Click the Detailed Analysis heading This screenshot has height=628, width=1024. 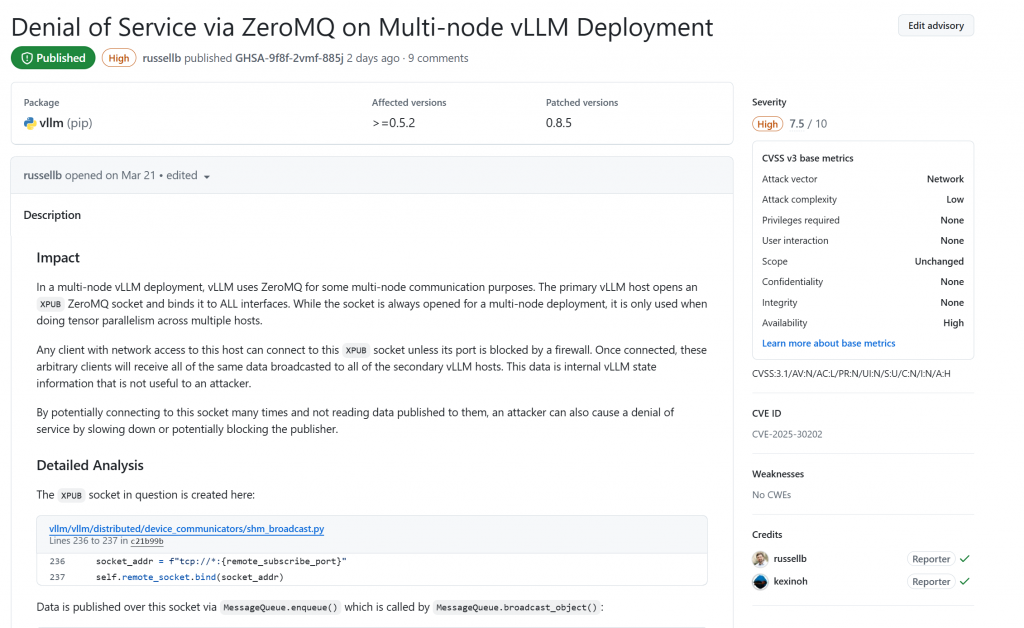90,465
